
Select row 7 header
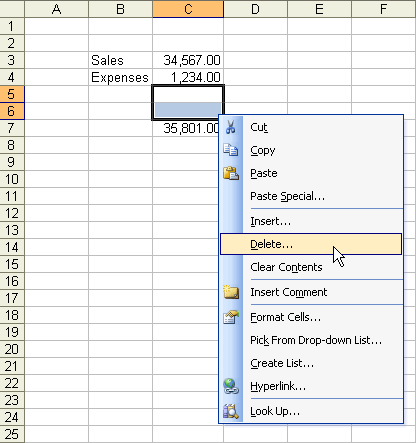tap(12, 128)
